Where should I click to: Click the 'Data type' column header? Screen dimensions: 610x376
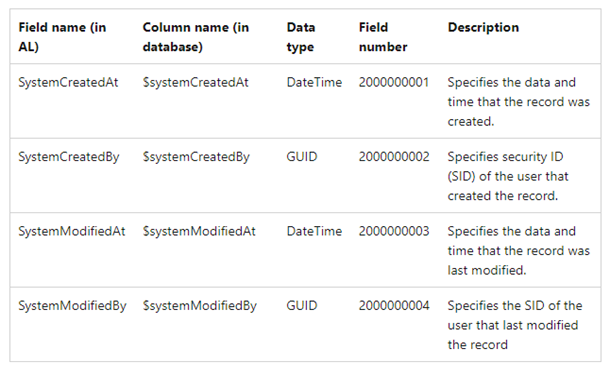click(x=301, y=37)
